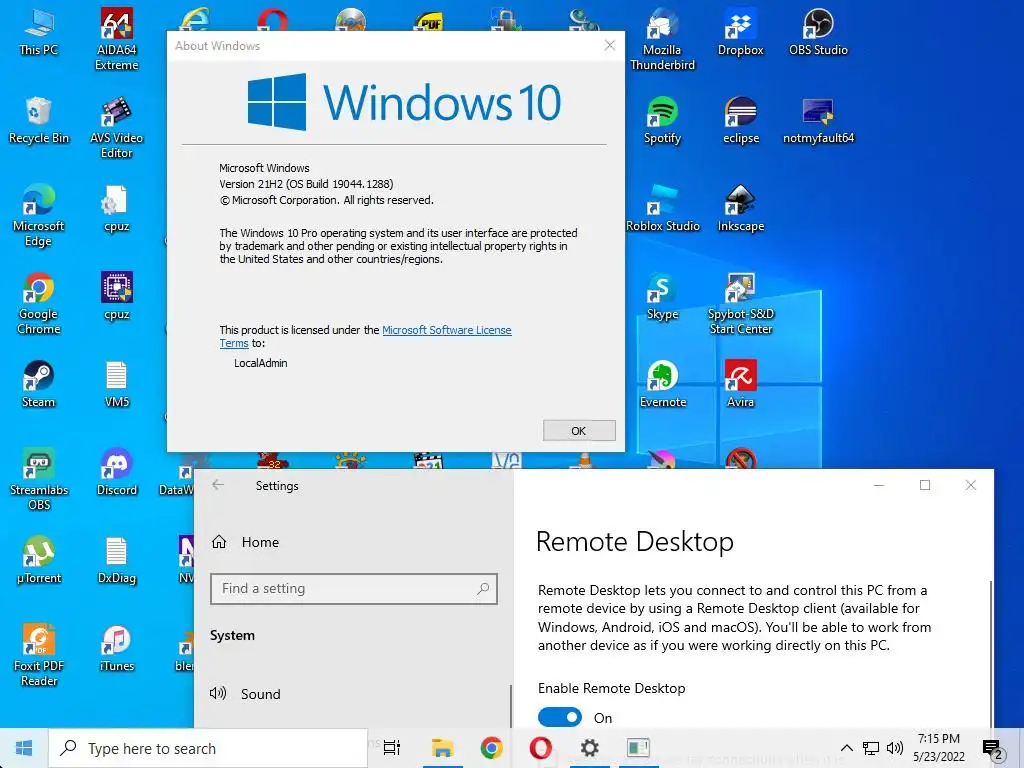Launch Steam from desktop
The height and width of the screenshot is (768, 1024).
[x=39, y=385]
